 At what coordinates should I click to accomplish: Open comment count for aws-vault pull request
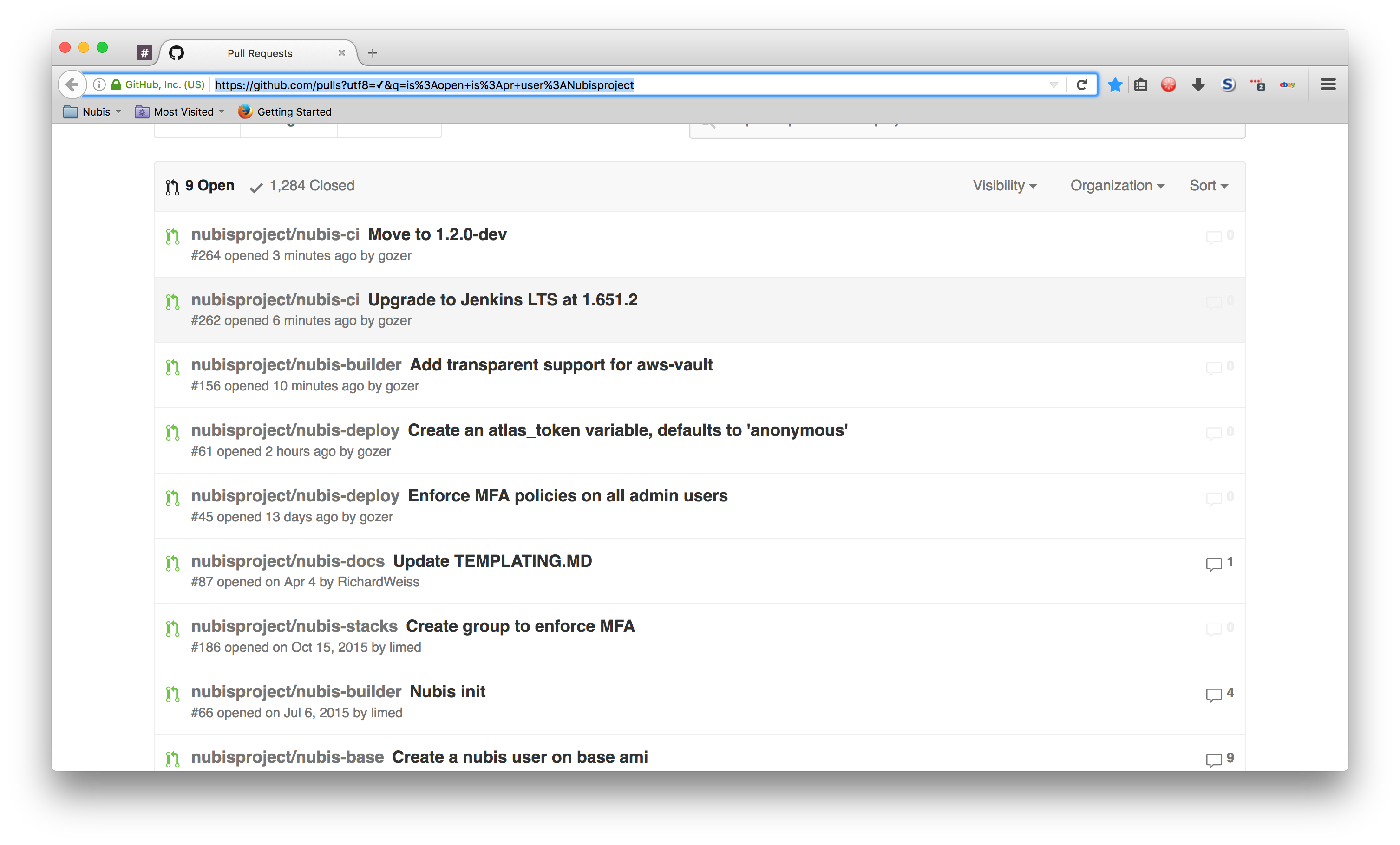(x=1219, y=366)
